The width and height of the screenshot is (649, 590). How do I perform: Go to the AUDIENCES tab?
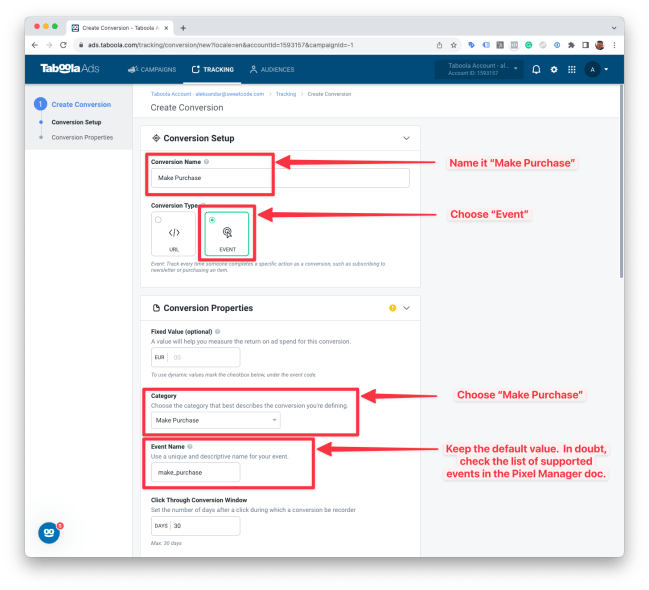click(272, 70)
